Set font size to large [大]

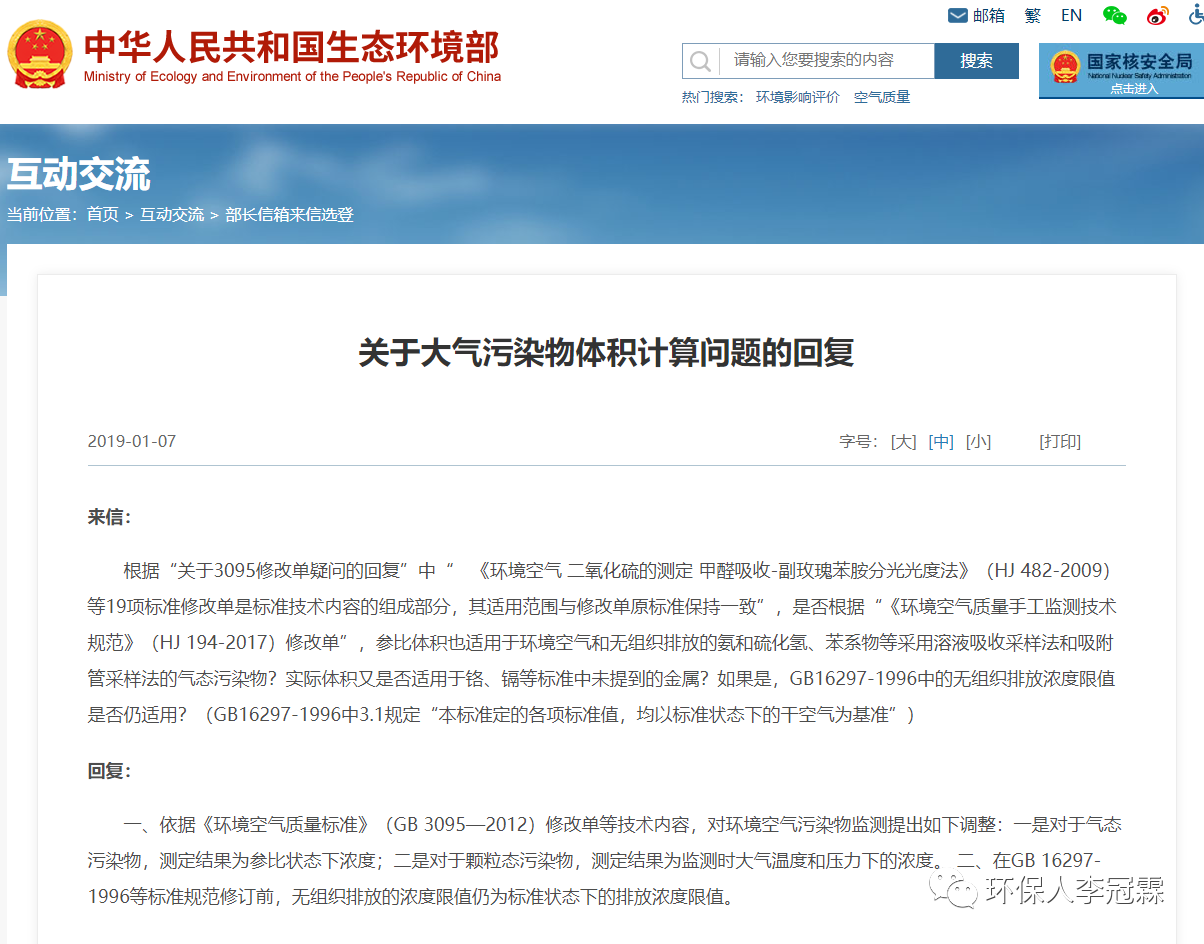[x=903, y=441]
